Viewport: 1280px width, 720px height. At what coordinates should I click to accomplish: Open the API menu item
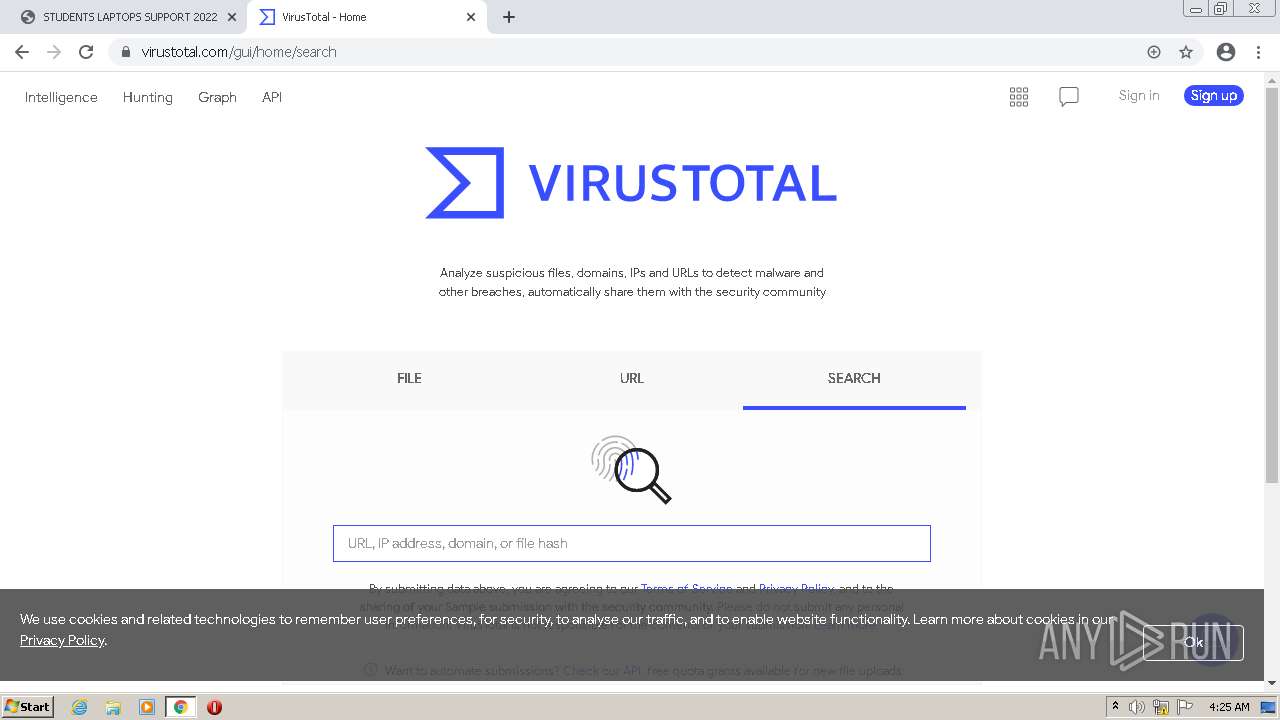(x=272, y=97)
